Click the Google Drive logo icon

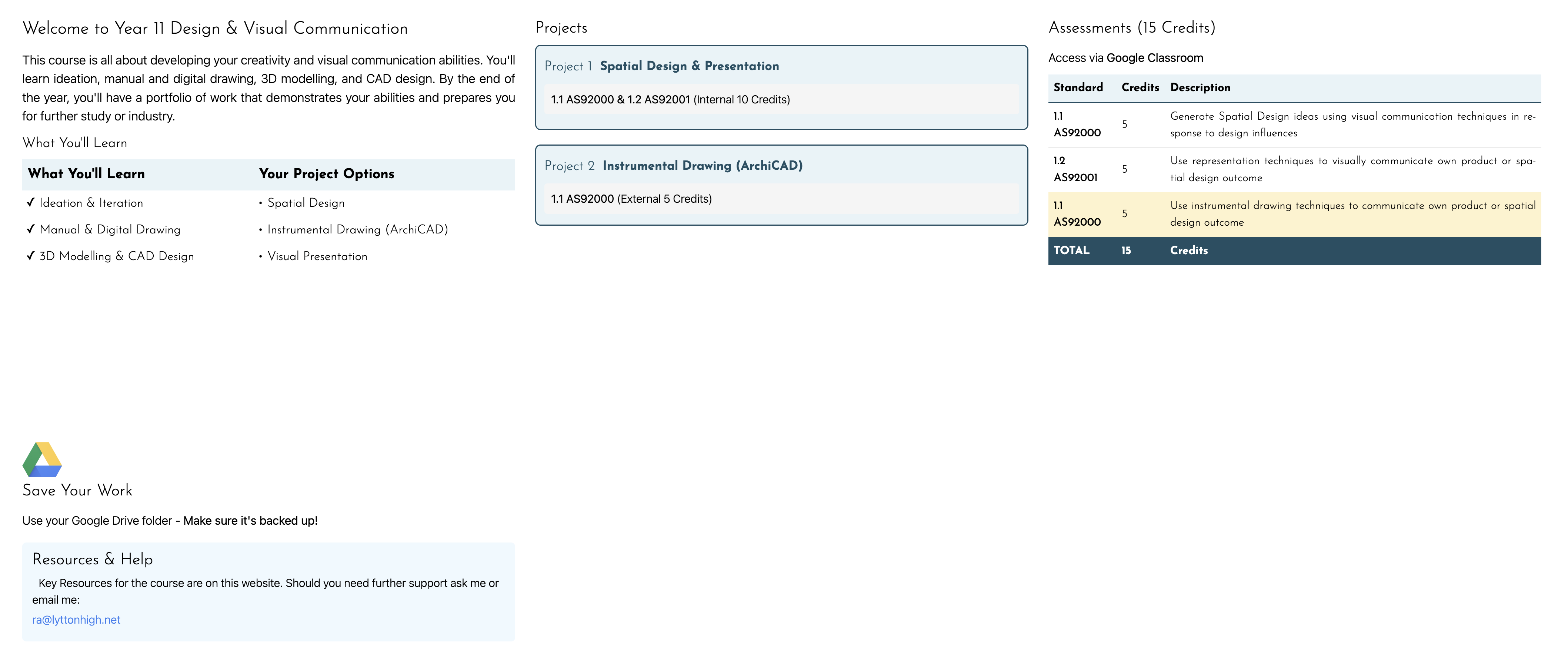42,459
